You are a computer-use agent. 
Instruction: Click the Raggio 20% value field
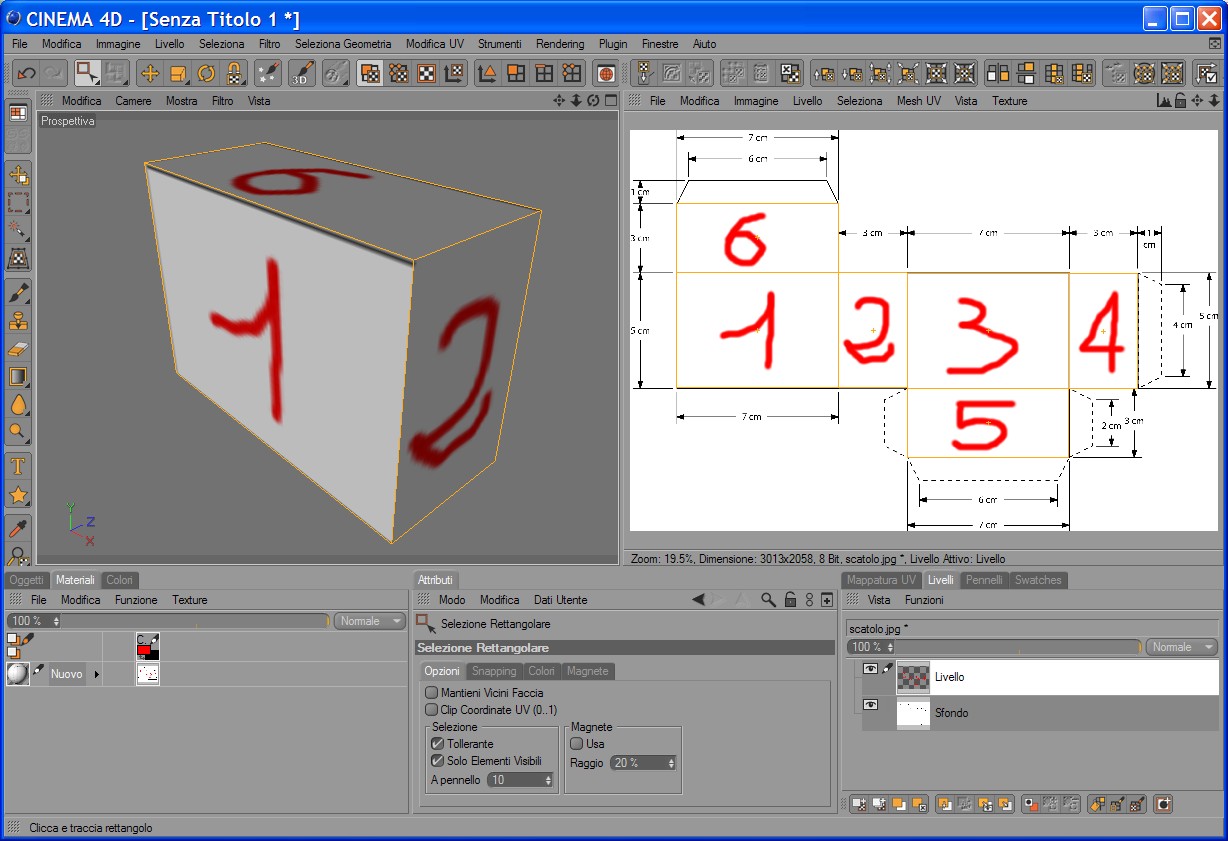point(644,762)
